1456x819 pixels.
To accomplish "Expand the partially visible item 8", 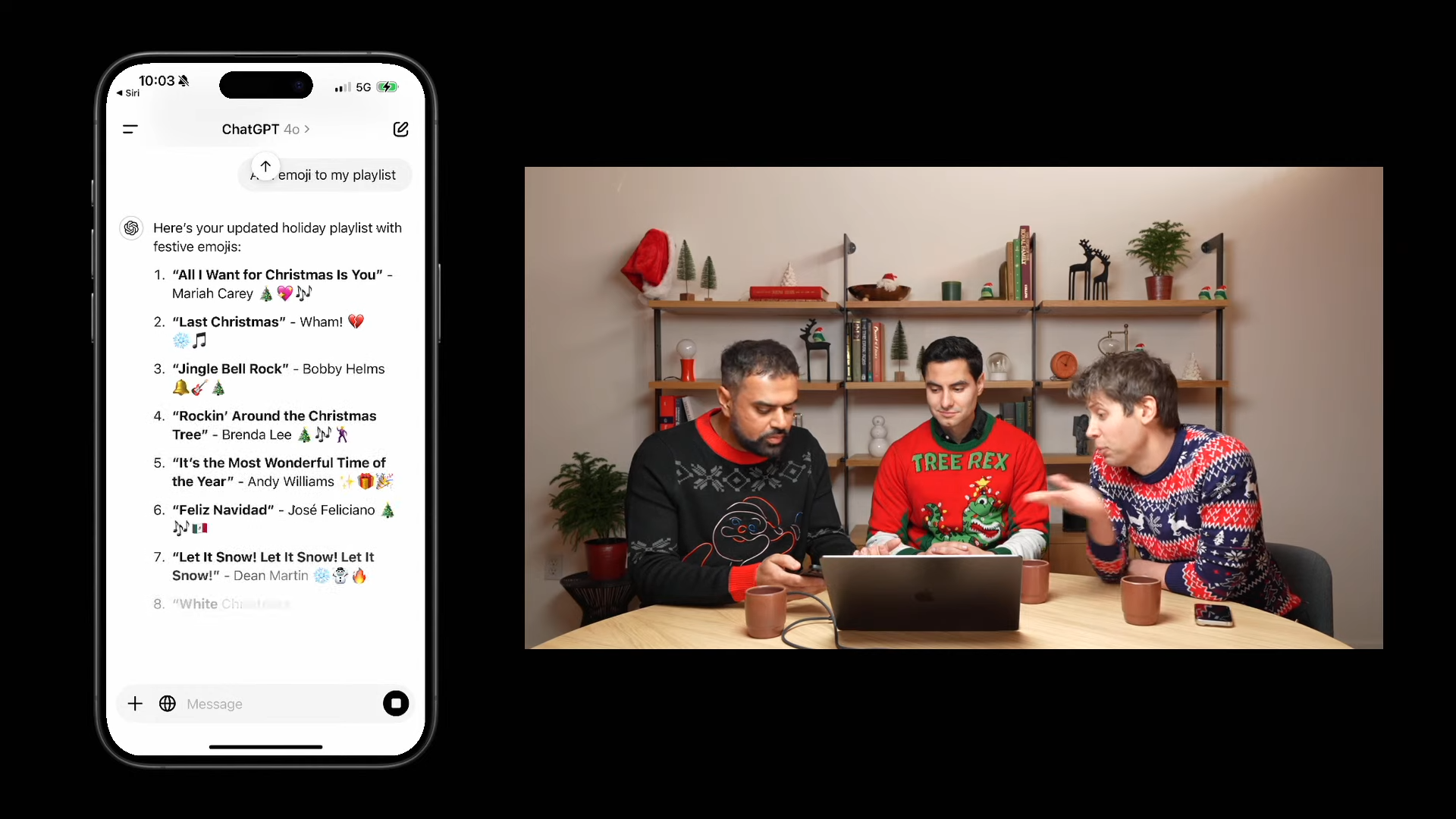I will (232, 603).
